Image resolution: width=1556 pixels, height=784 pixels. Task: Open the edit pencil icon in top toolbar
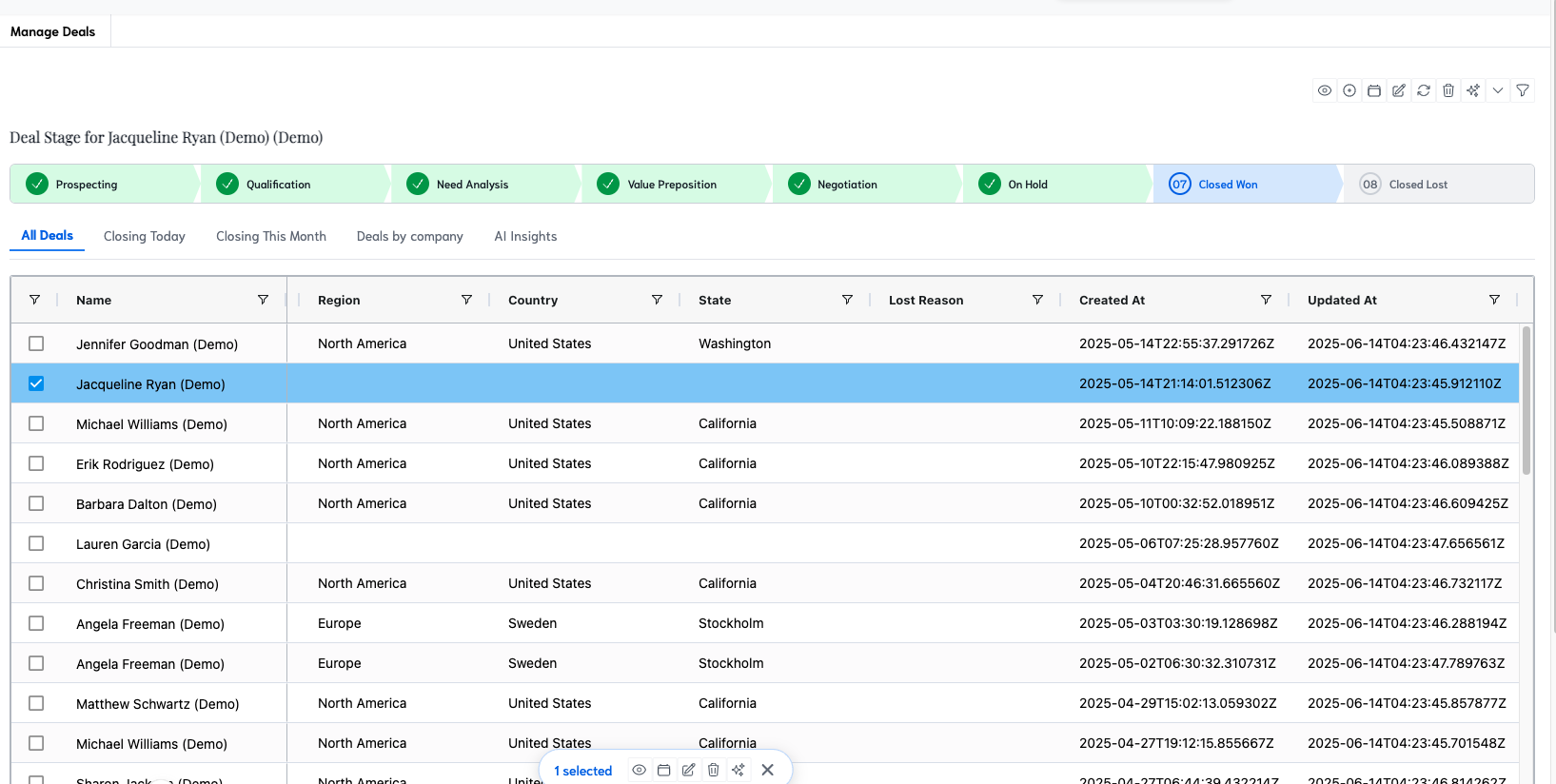coord(1399,90)
